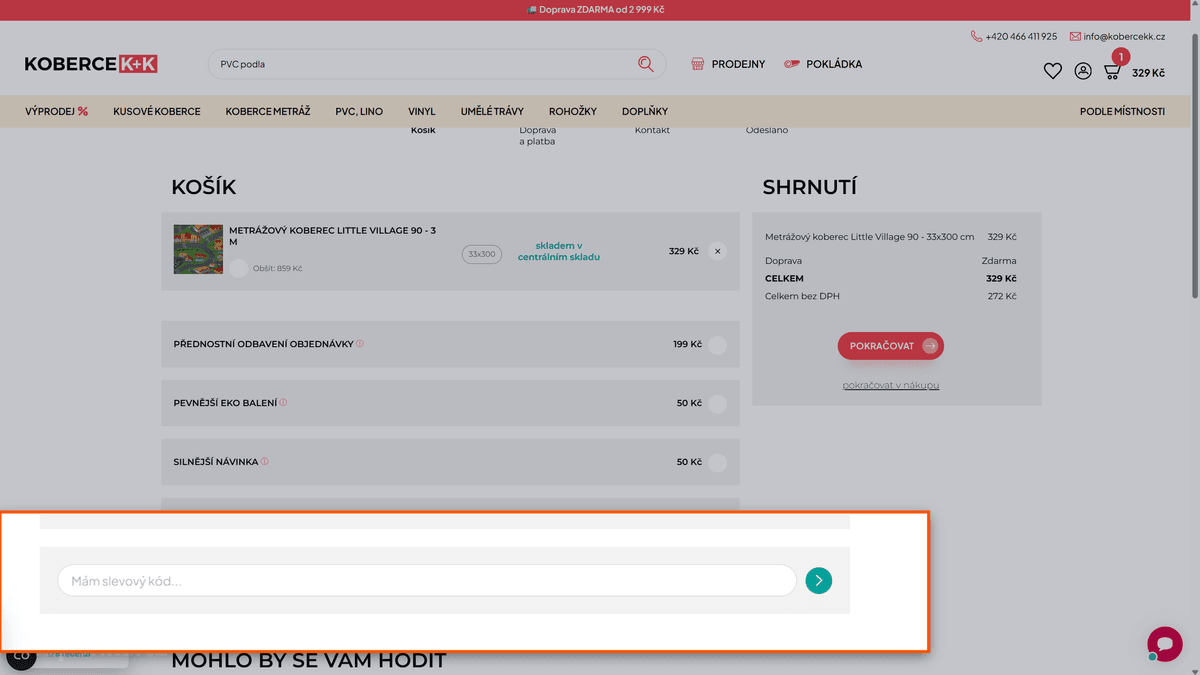Click info icon next to Silnější návinka
The height and width of the screenshot is (675, 1200).
[265, 461]
